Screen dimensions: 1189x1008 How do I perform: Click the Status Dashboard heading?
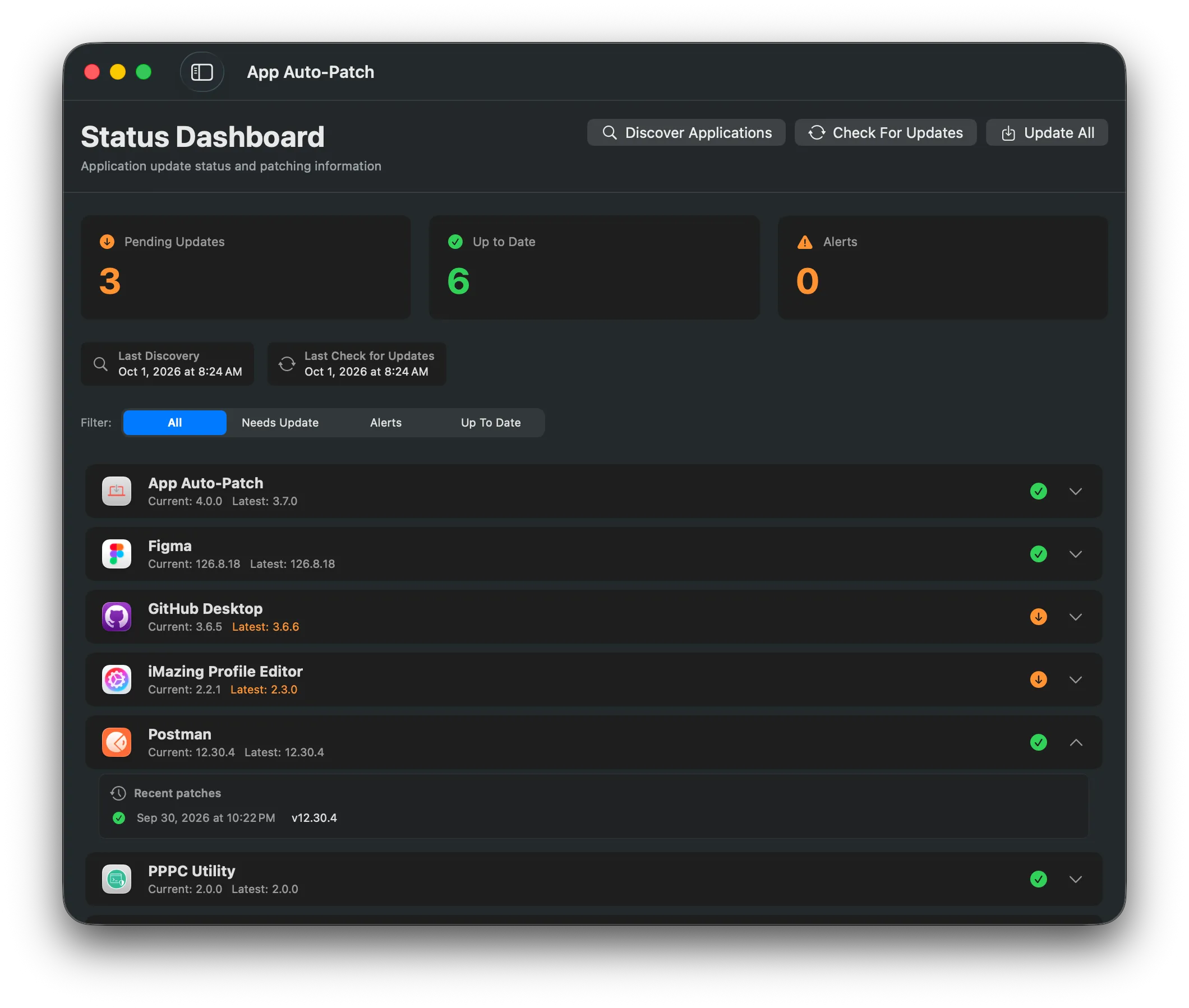click(203, 137)
